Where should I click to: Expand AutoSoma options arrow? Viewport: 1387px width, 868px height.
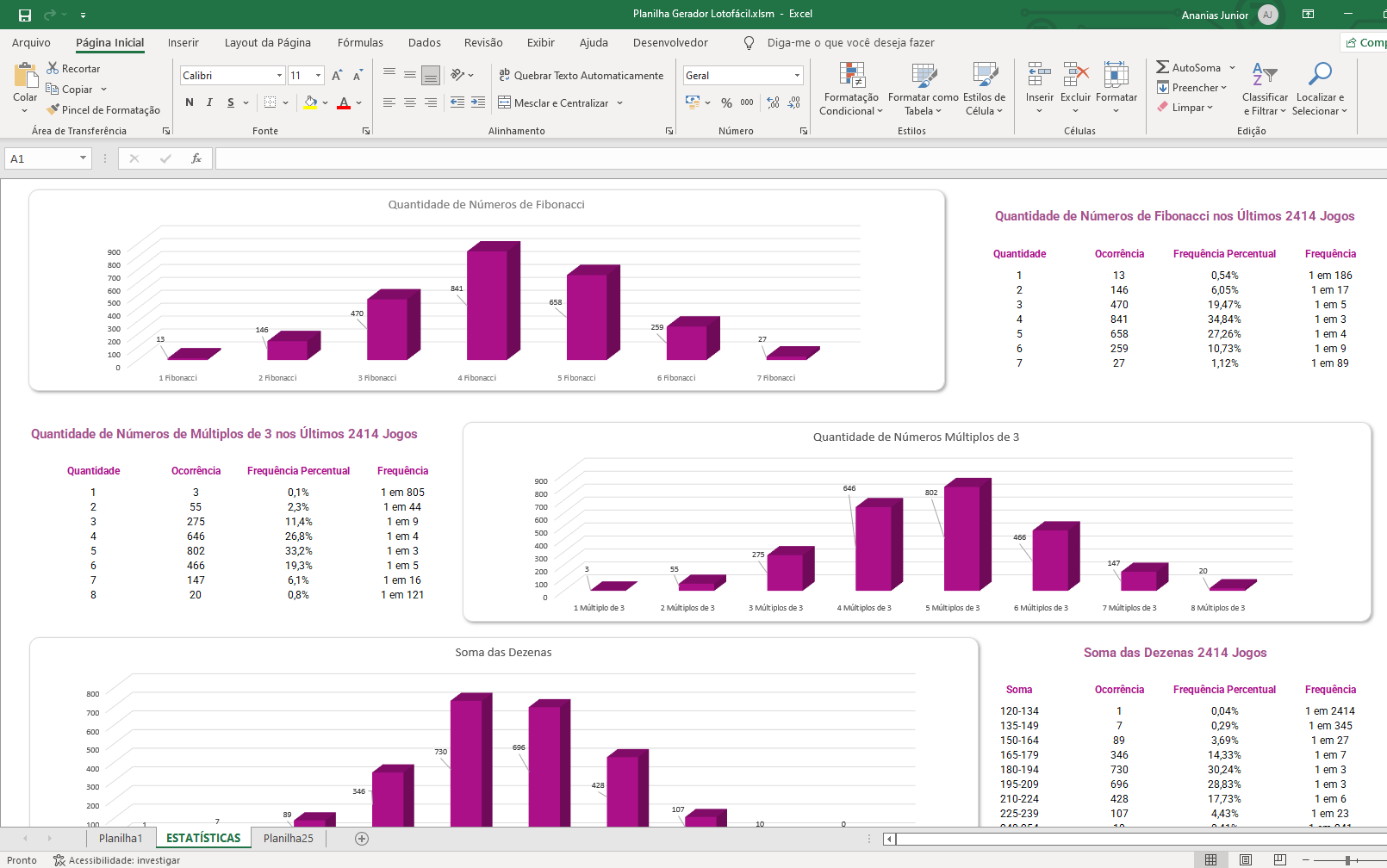[1232, 67]
